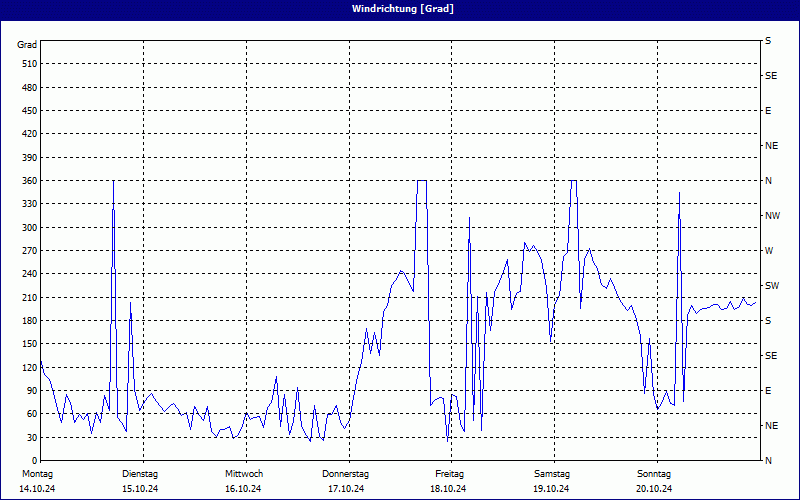Click the "Sonntag" day label
This screenshot has width=800, height=500.
click(654, 474)
